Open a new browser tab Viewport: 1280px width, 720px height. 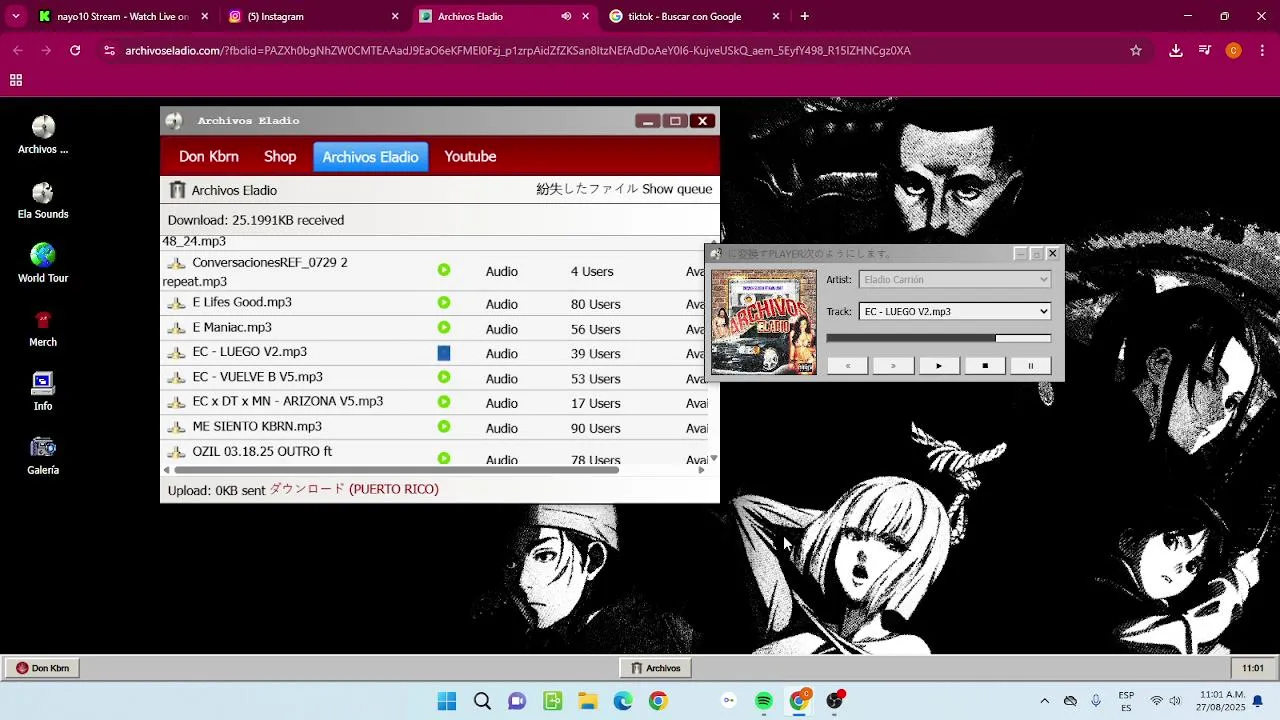804,16
